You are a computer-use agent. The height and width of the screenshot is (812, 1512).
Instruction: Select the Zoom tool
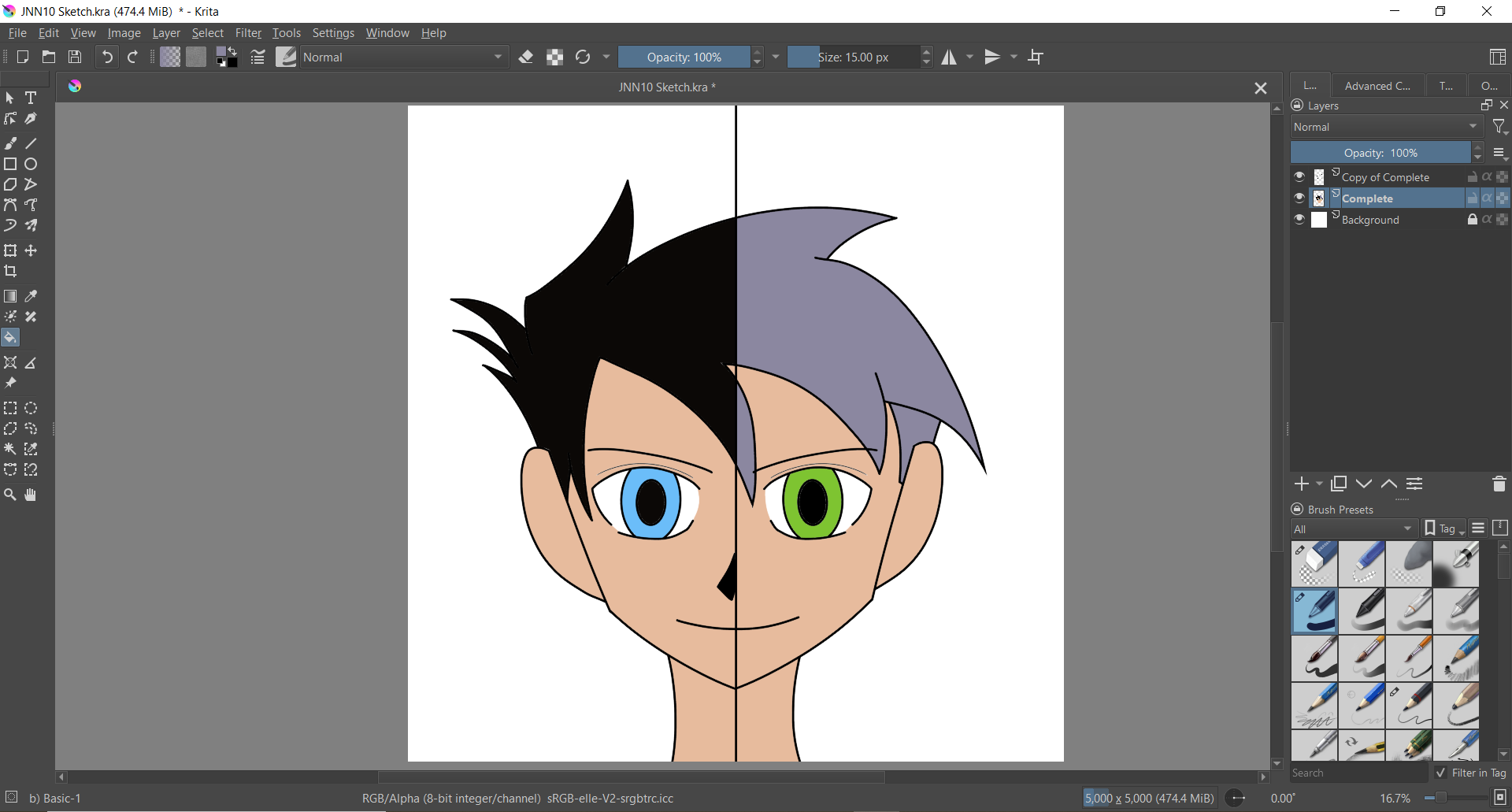pyautogui.click(x=10, y=495)
